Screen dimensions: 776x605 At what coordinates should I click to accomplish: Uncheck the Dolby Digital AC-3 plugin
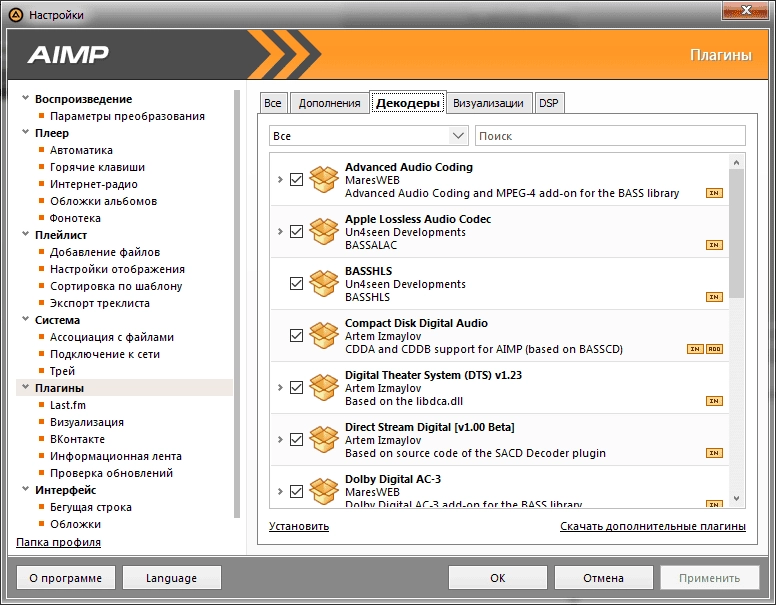click(296, 491)
